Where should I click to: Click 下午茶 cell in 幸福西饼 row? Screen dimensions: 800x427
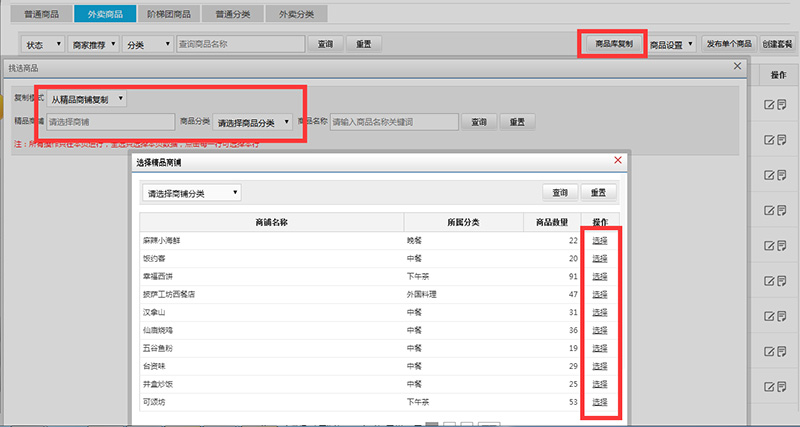tap(418, 277)
